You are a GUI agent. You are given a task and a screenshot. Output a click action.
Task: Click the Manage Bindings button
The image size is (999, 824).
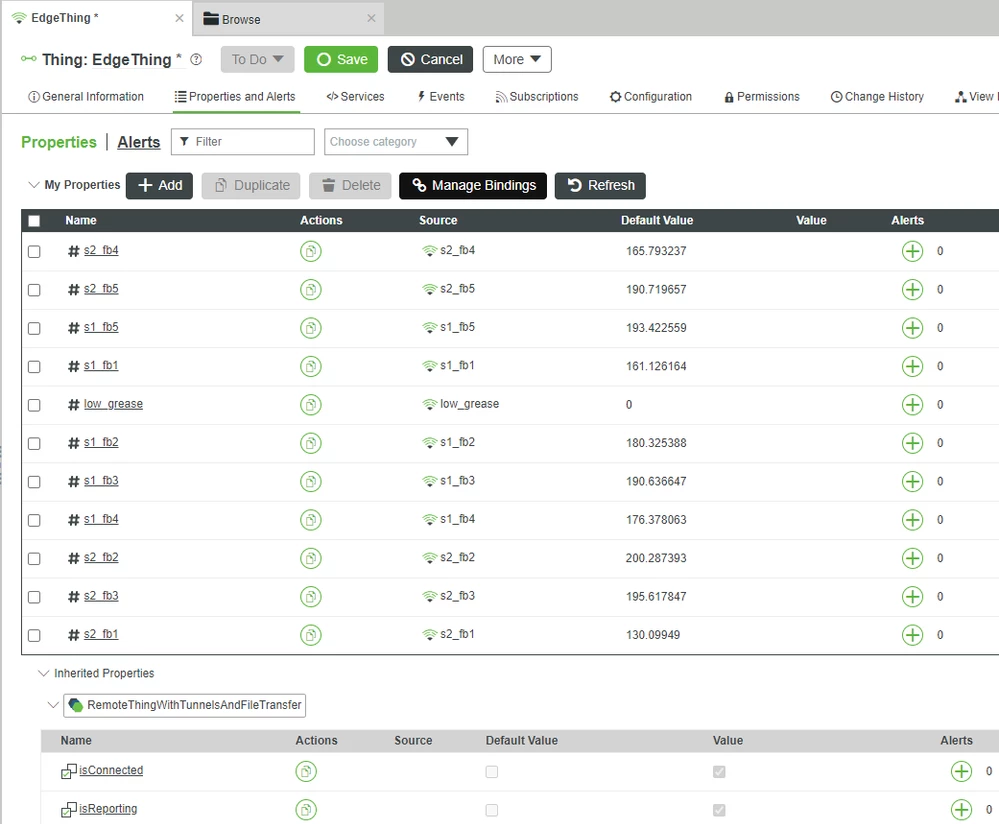click(473, 185)
